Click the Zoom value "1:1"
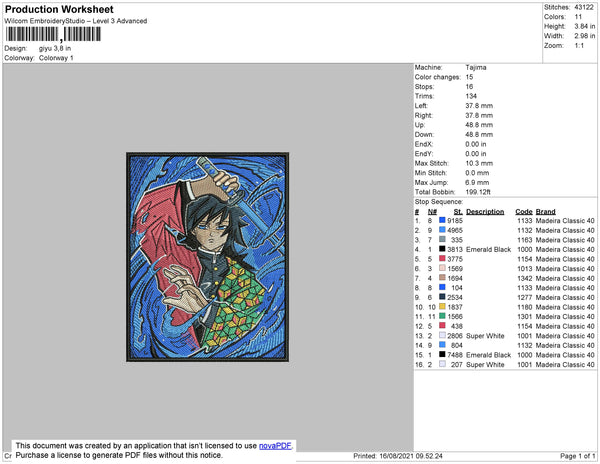The image size is (600, 464). [x=579, y=46]
